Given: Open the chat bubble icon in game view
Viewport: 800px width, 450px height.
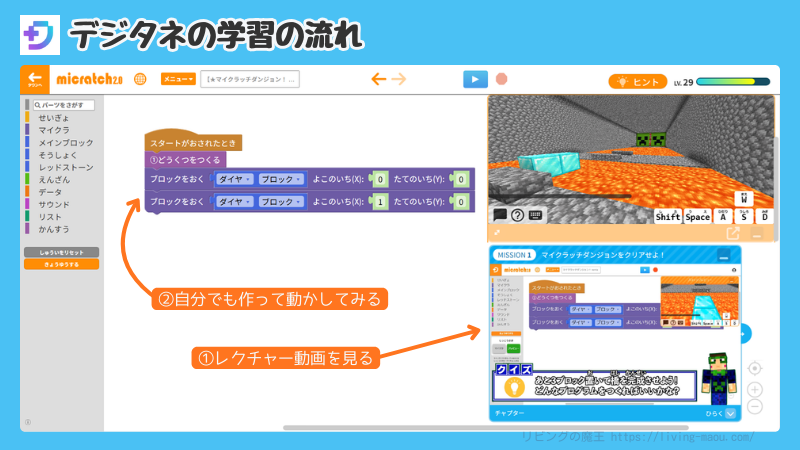Looking at the screenshot, I should pyautogui.click(x=500, y=215).
